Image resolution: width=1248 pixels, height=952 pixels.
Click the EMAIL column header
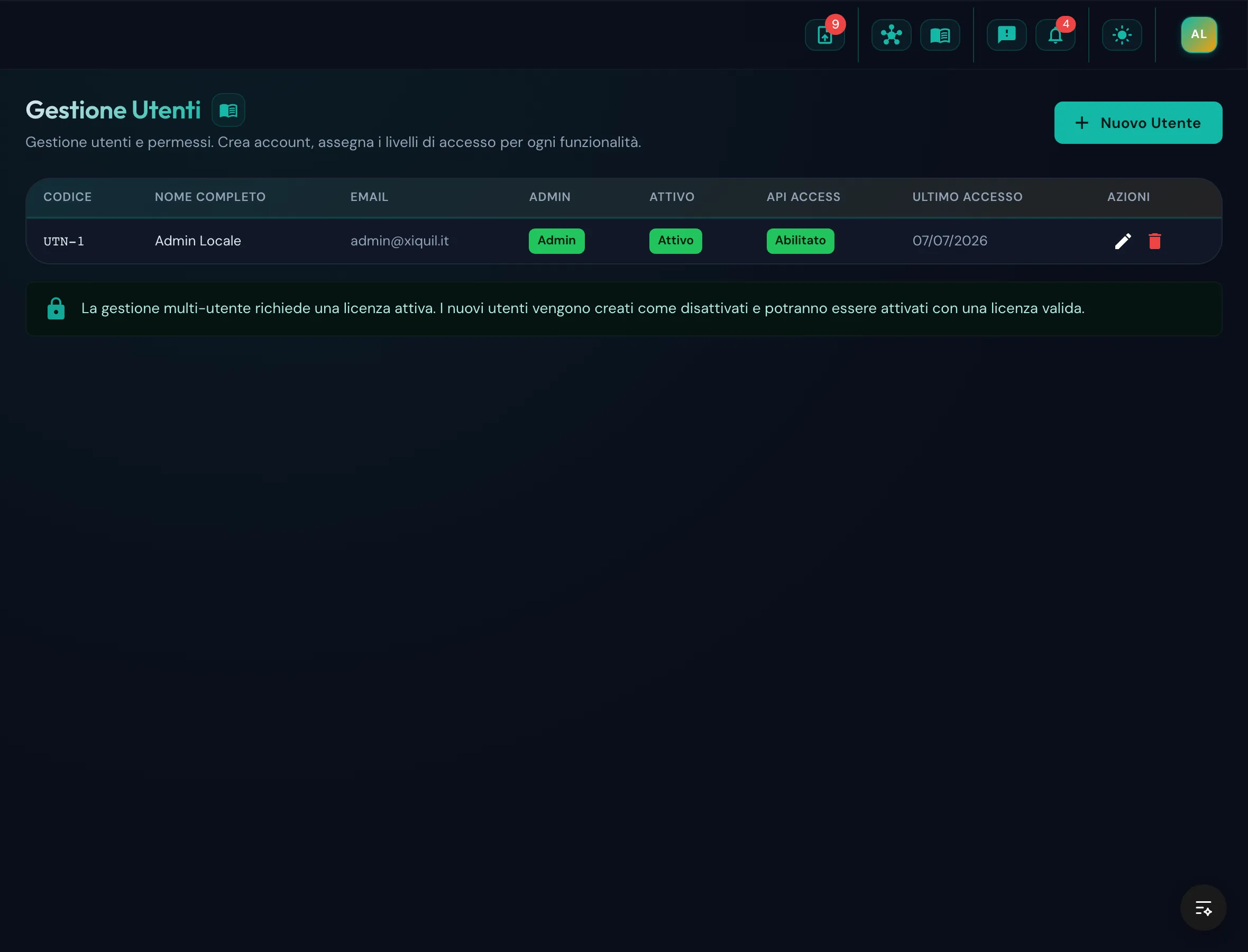click(x=369, y=197)
